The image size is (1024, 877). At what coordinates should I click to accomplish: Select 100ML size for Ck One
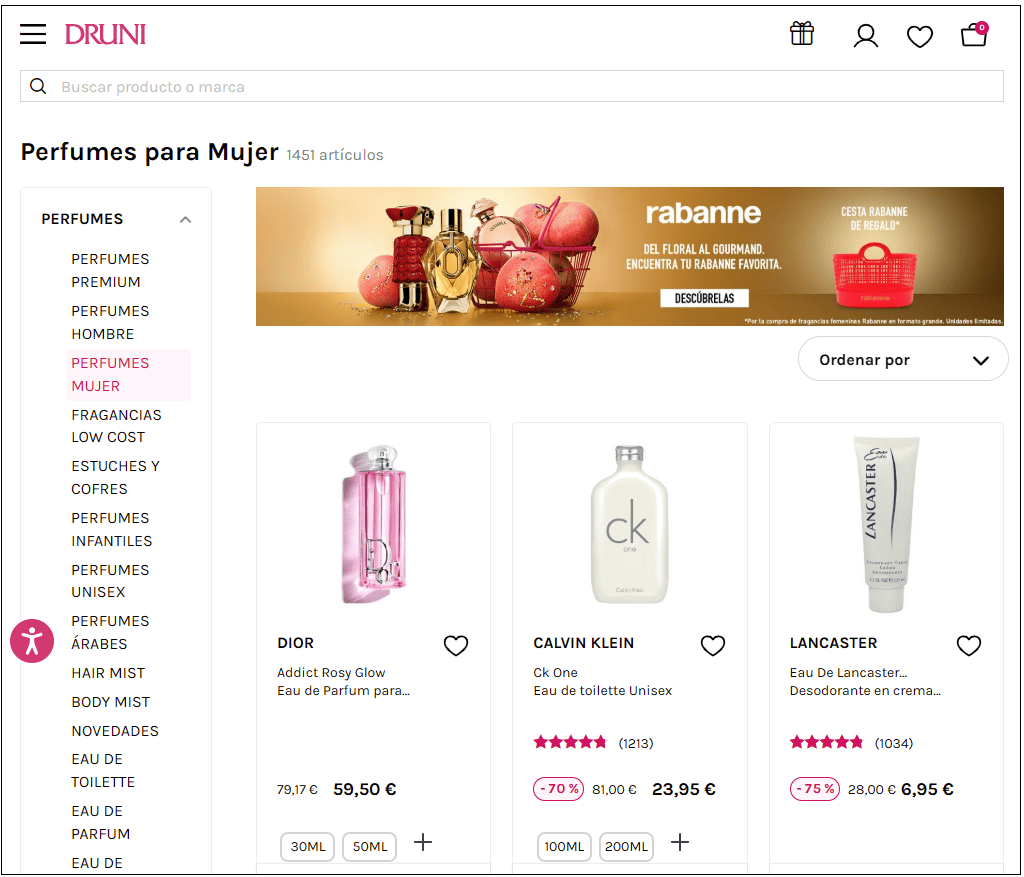(564, 846)
